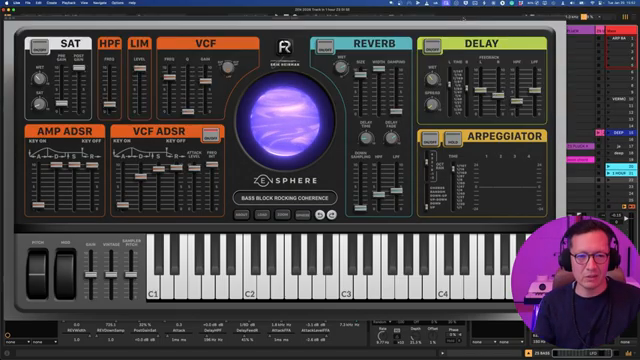
Task: Click the MOD wheel
Action: (65, 273)
